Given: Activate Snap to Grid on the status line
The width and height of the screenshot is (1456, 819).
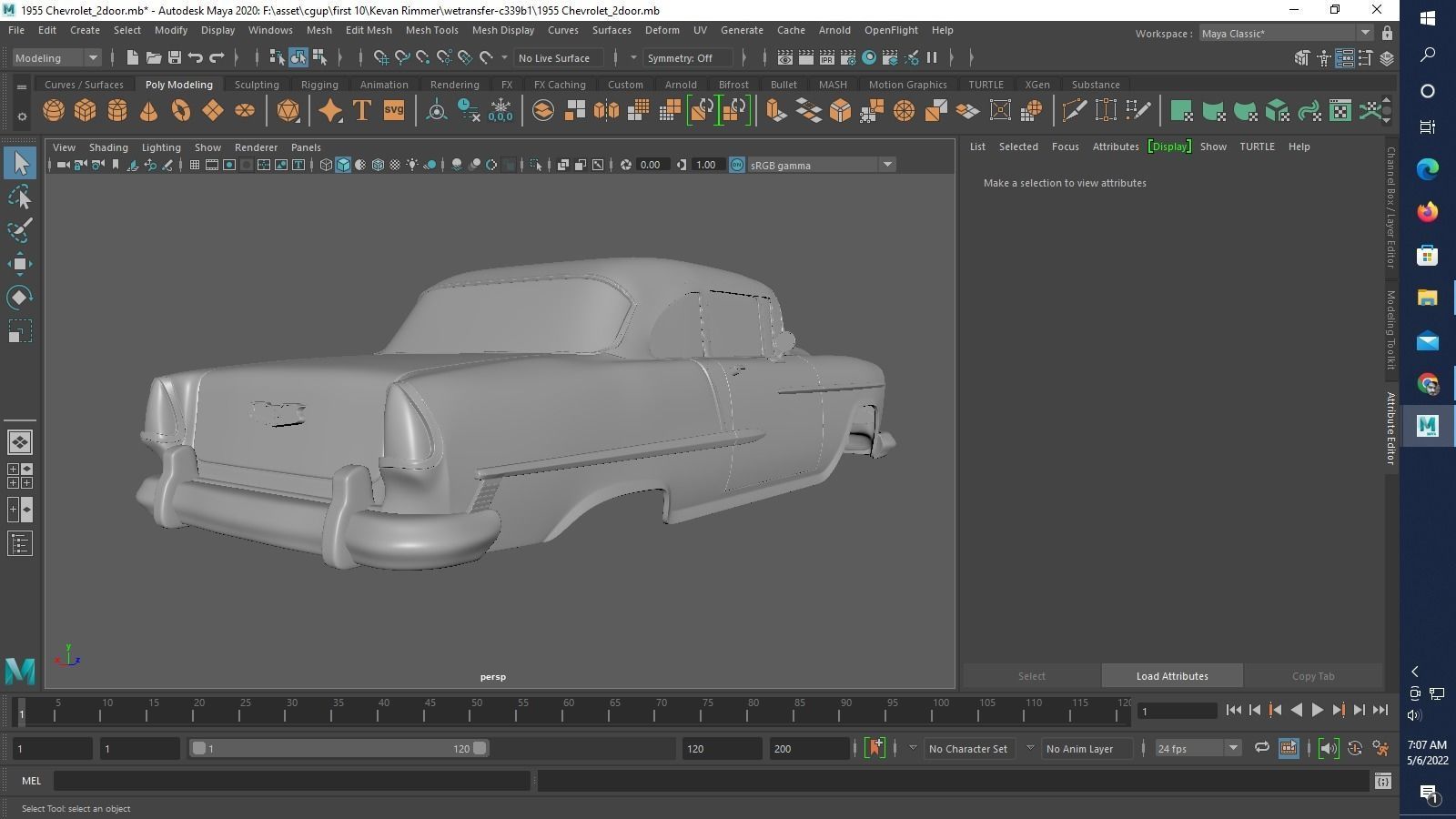Looking at the screenshot, I should tap(381, 57).
